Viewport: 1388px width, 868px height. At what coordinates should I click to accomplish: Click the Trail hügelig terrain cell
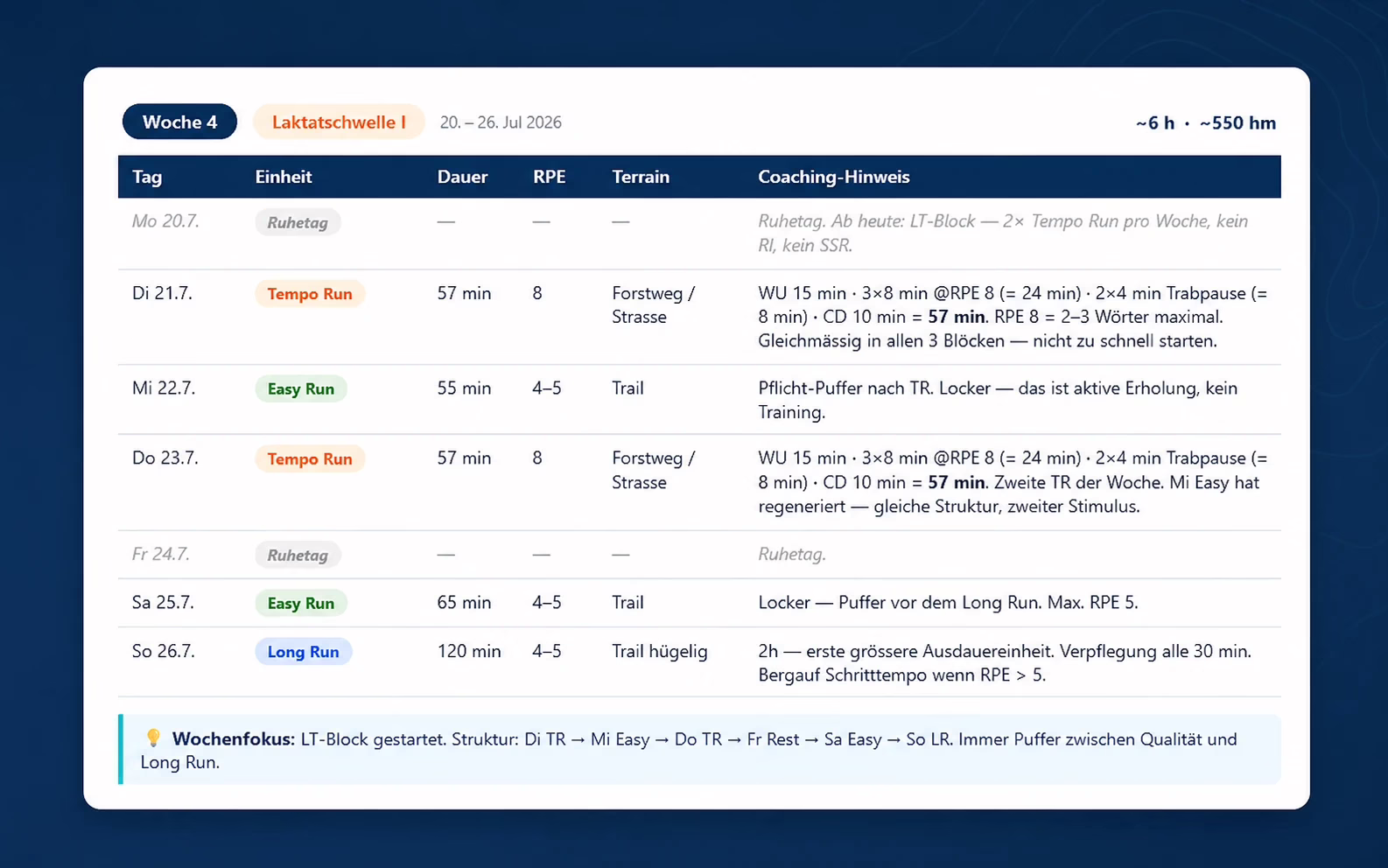click(660, 651)
